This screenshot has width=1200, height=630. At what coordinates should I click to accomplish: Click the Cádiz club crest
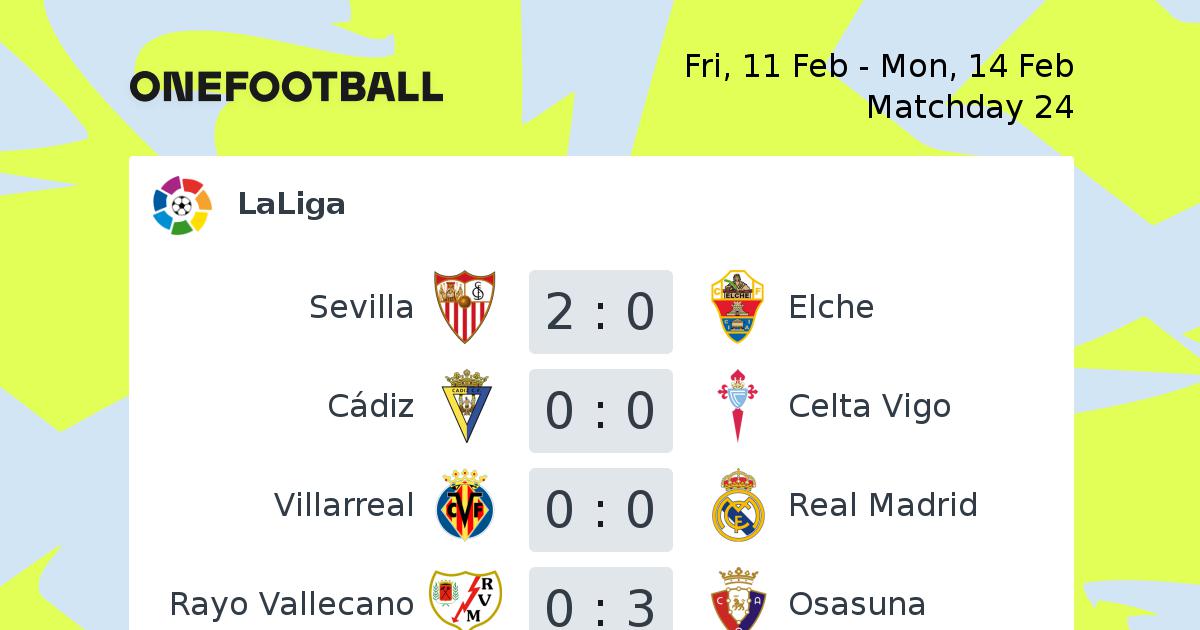[465, 406]
